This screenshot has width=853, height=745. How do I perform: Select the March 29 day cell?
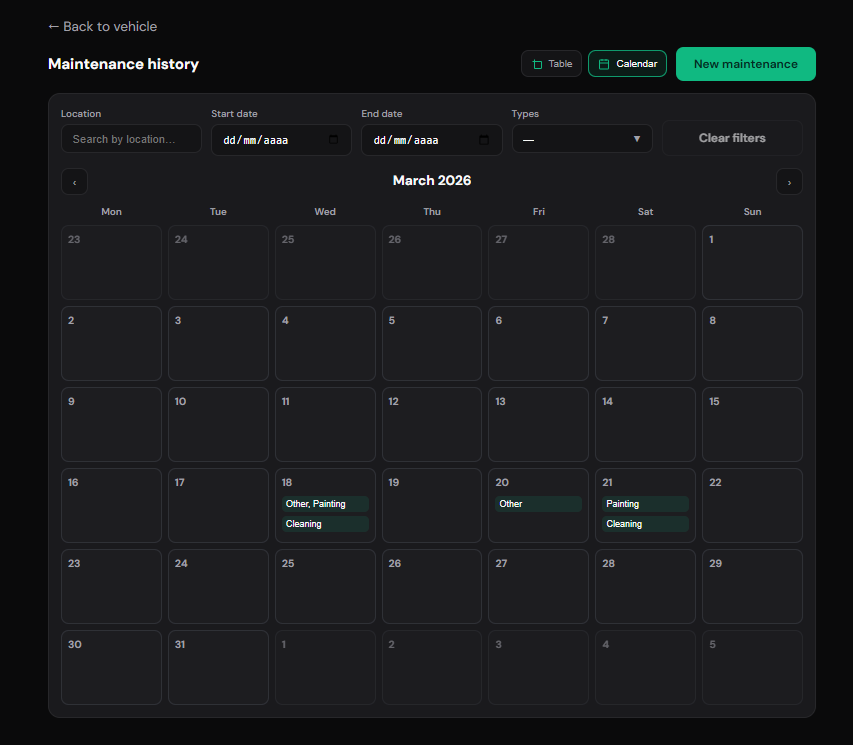click(x=752, y=587)
